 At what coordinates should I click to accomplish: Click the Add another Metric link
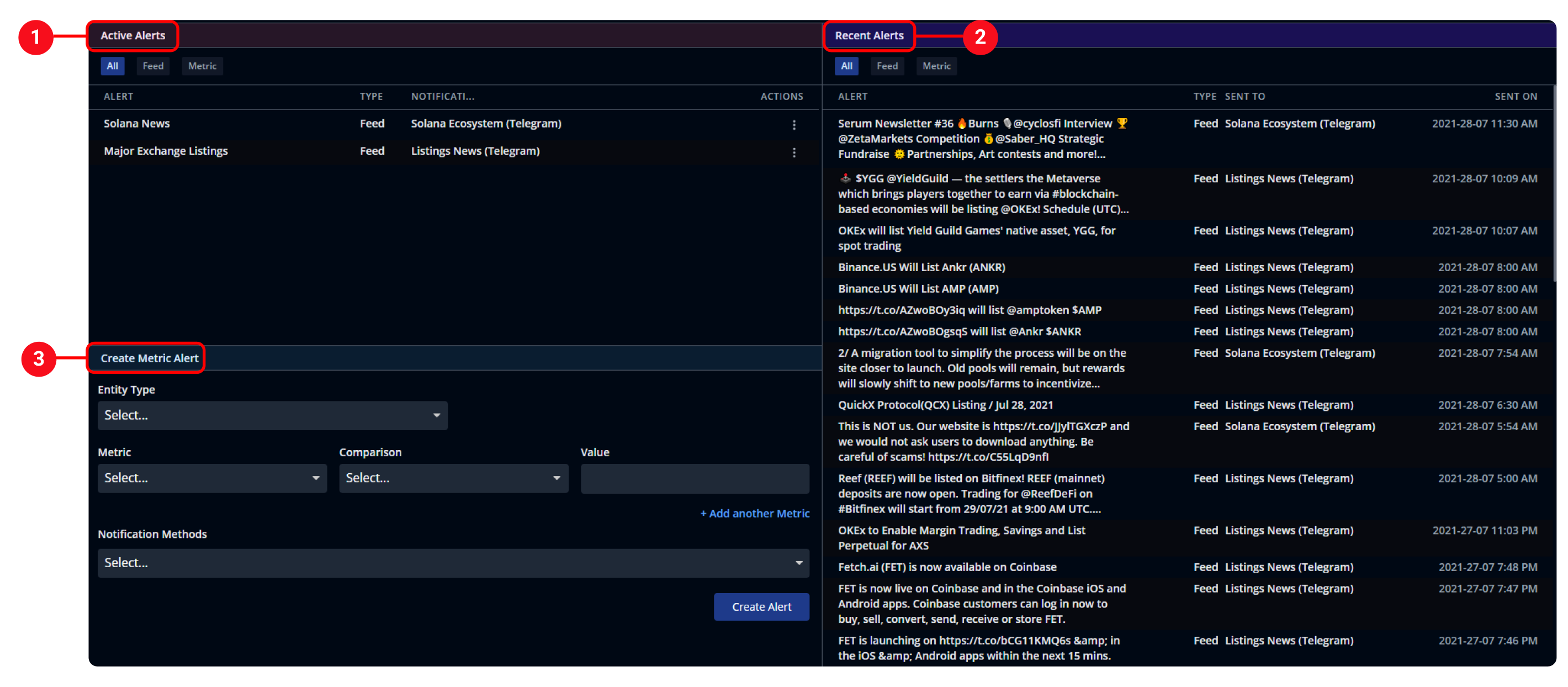(755, 514)
